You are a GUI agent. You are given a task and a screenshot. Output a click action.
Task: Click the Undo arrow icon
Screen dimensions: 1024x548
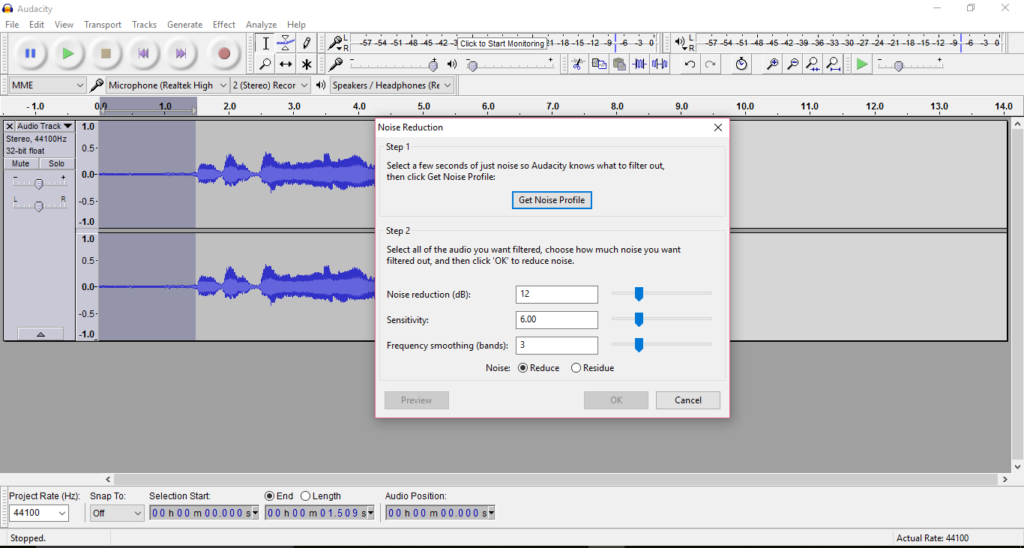(x=690, y=64)
